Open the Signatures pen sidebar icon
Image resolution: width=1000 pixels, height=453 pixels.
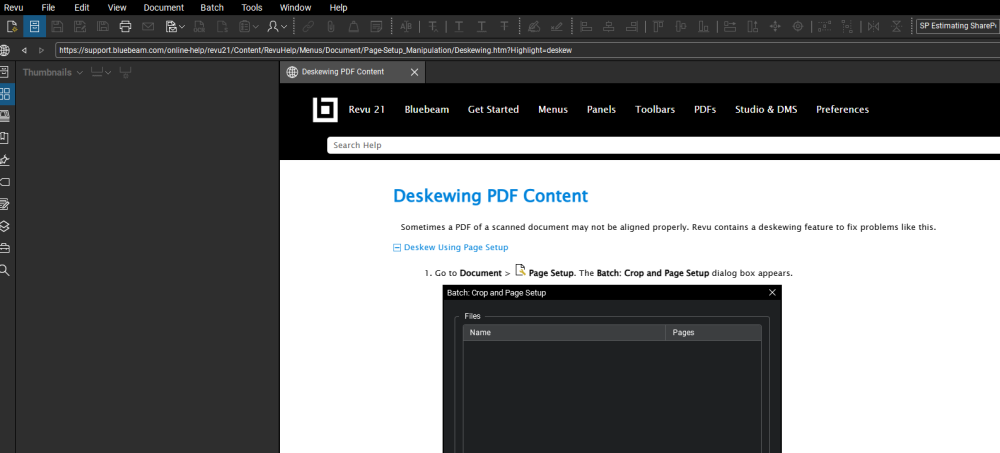pos(5,160)
